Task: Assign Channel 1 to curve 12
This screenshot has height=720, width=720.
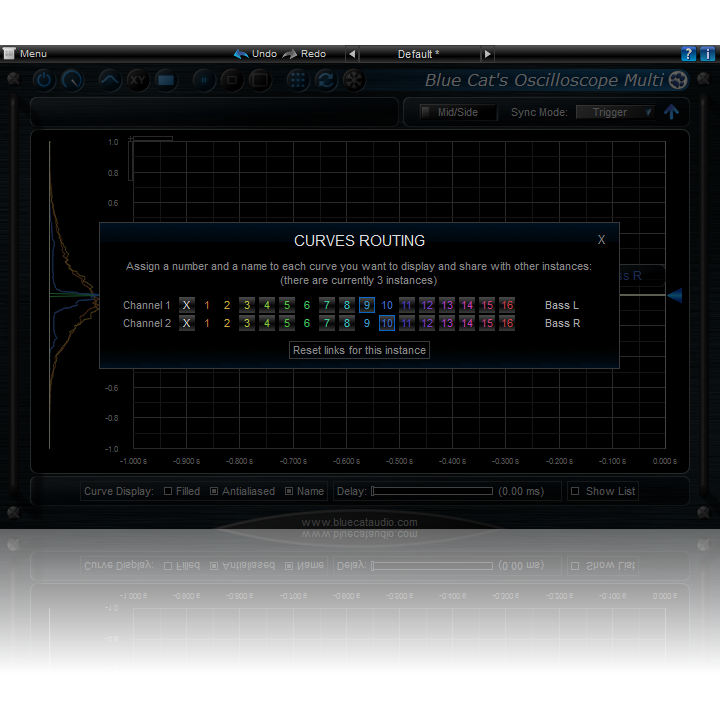Action: [427, 305]
